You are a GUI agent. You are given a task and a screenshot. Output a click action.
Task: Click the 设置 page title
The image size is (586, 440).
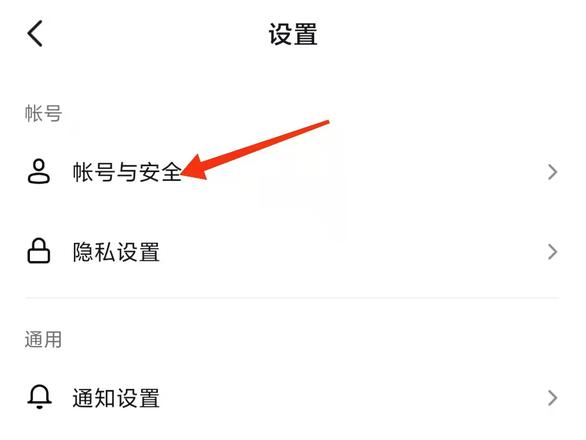pyautogui.click(x=293, y=34)
